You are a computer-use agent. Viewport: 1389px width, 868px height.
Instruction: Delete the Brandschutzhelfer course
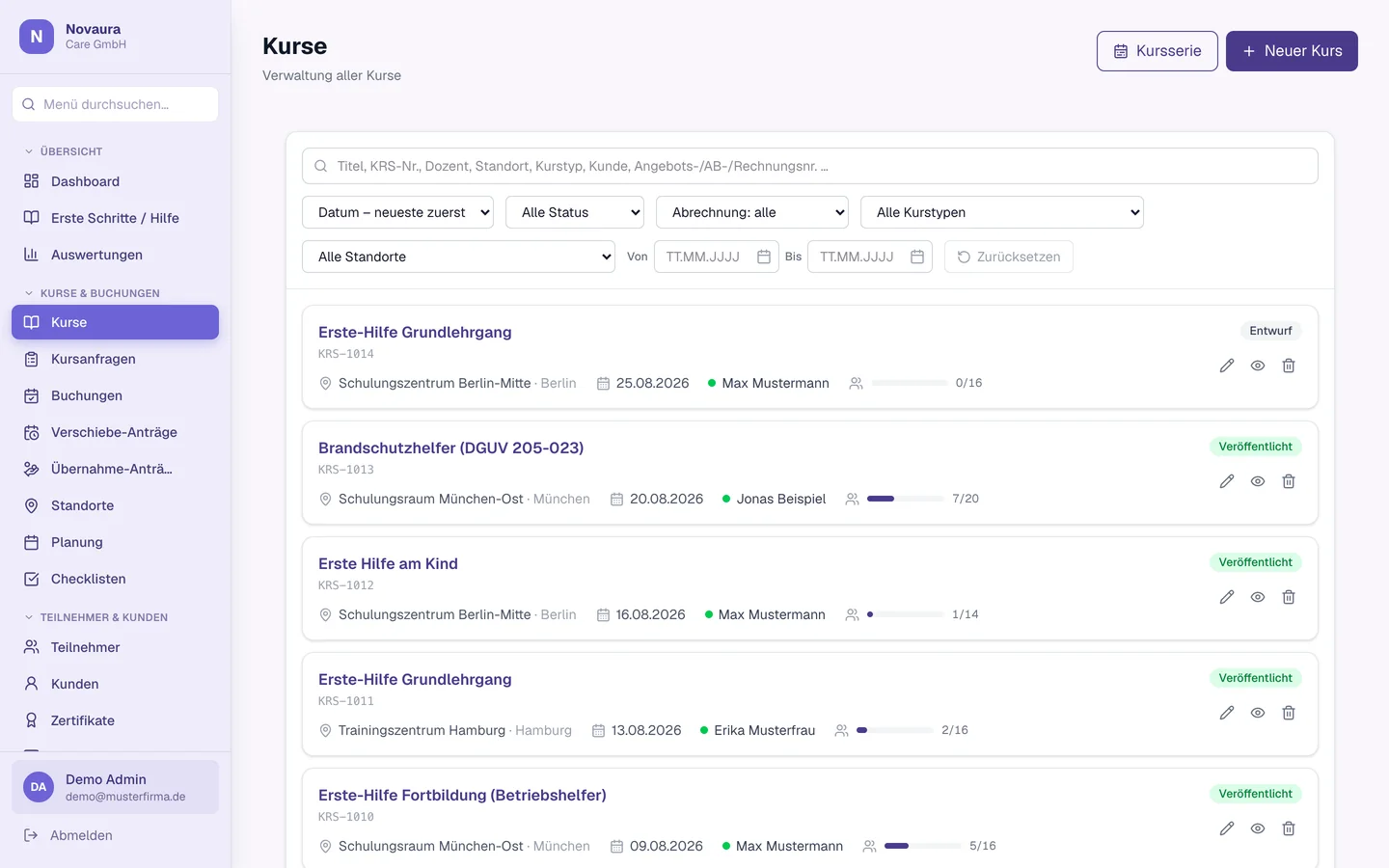point(1289,481)
